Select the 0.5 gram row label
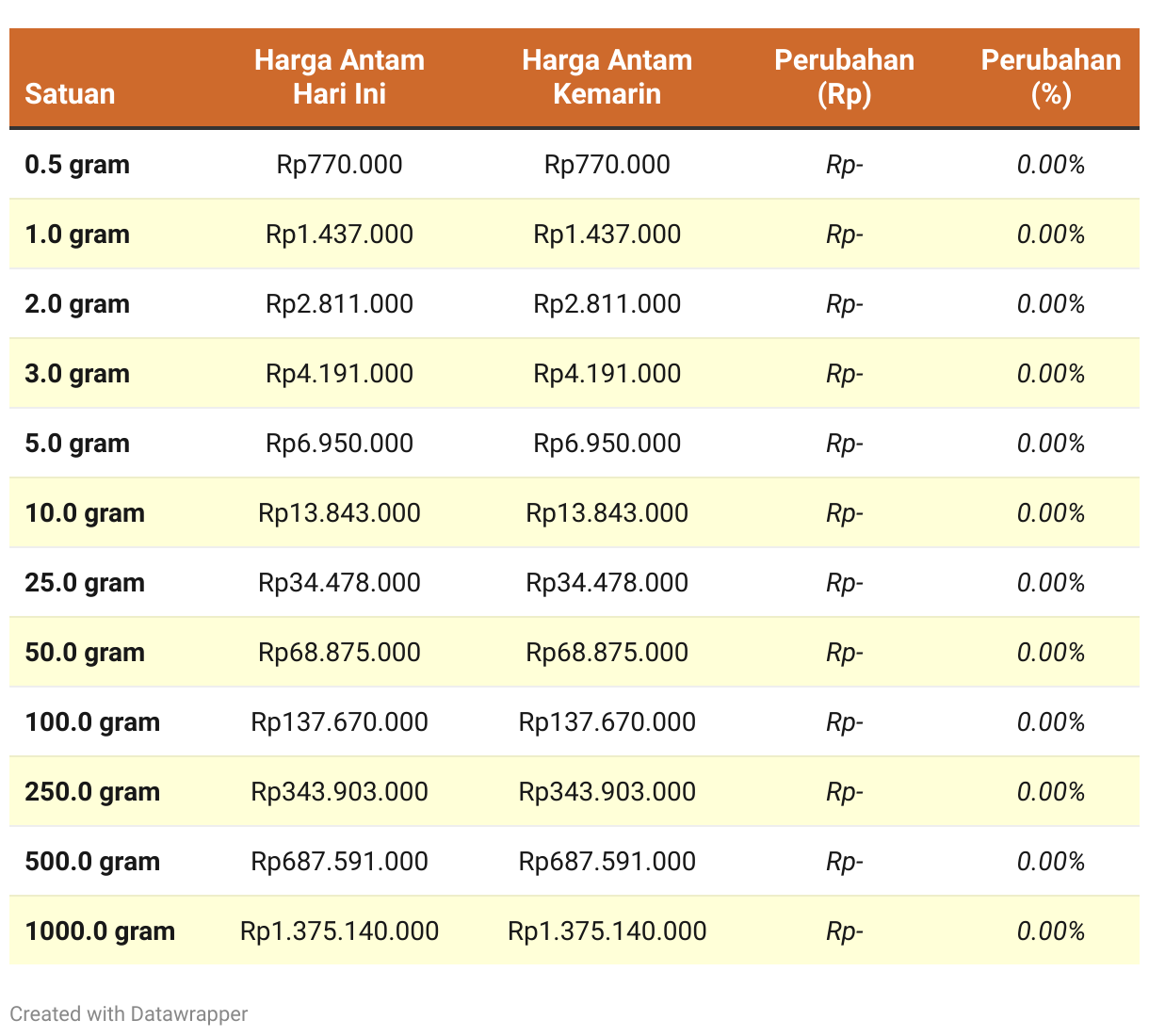1149x1036 pixels. [77, 165]
